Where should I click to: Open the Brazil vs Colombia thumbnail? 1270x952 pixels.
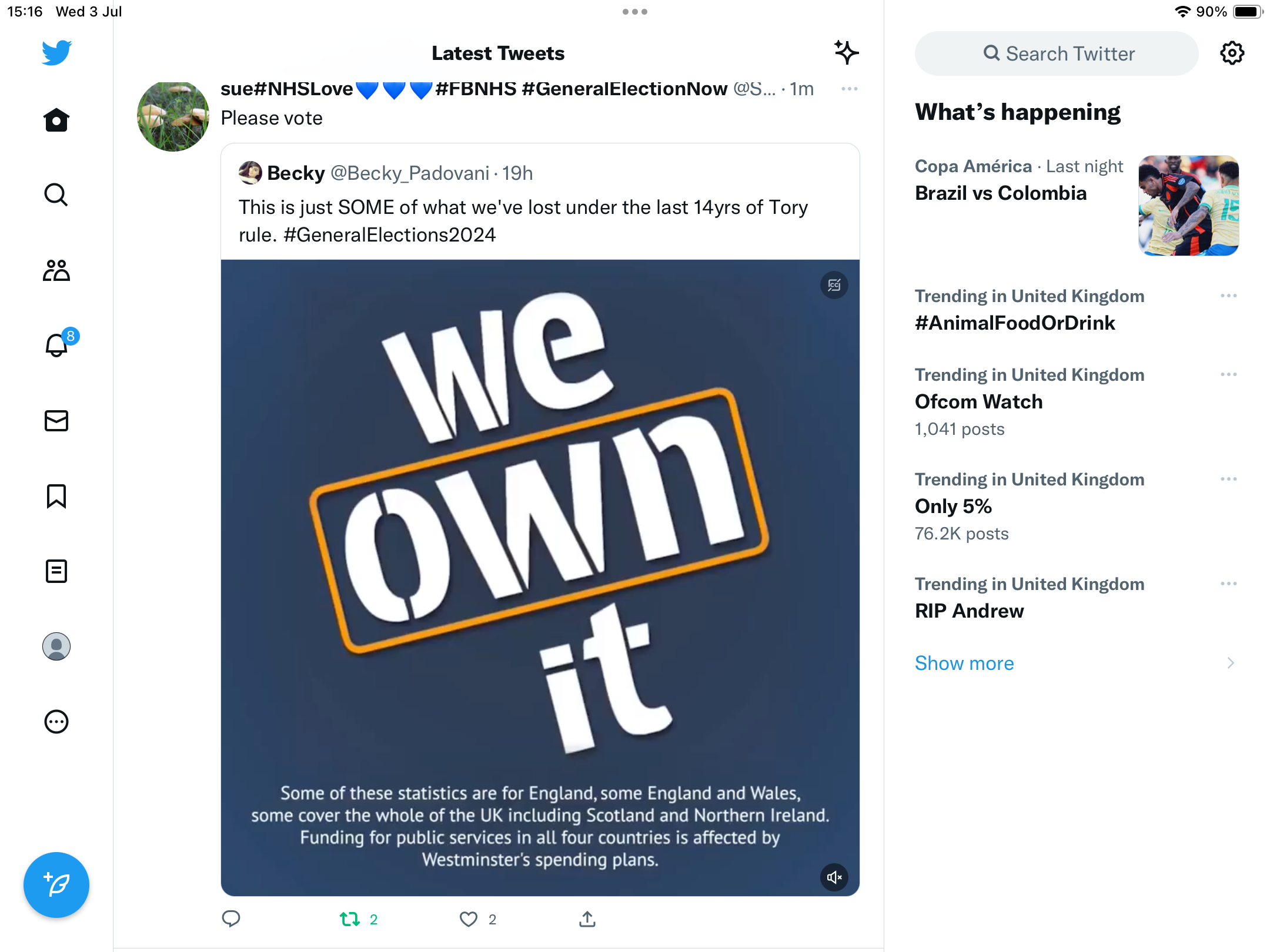(x=1188, y=206)
